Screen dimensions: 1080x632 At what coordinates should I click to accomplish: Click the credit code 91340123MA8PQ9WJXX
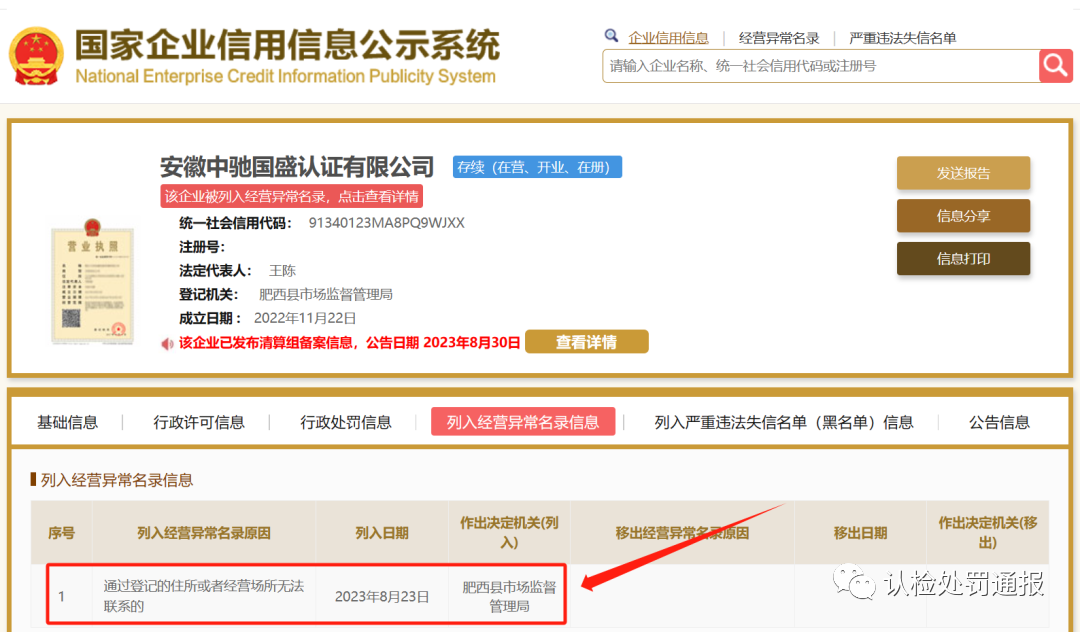(386, 222)
